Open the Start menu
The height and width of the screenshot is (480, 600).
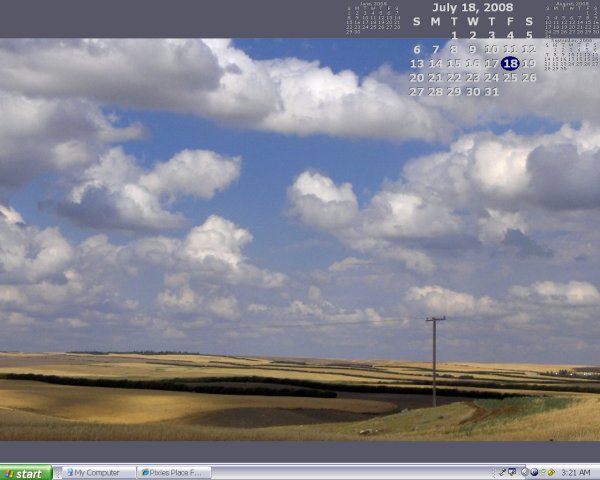coord(26,473)
